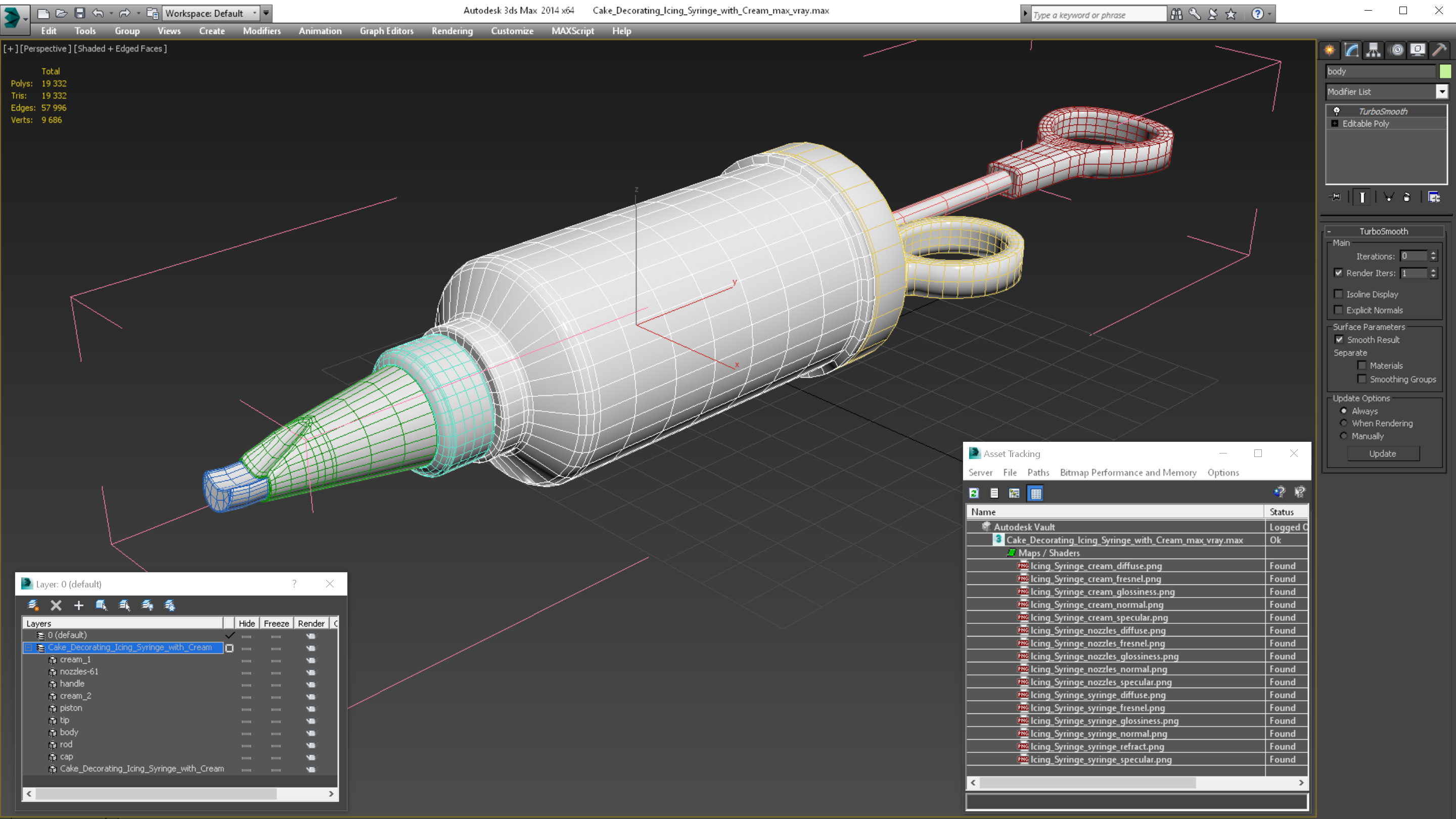
Task: Open the Modifier List dropdown
Action: pos(1442,92)
